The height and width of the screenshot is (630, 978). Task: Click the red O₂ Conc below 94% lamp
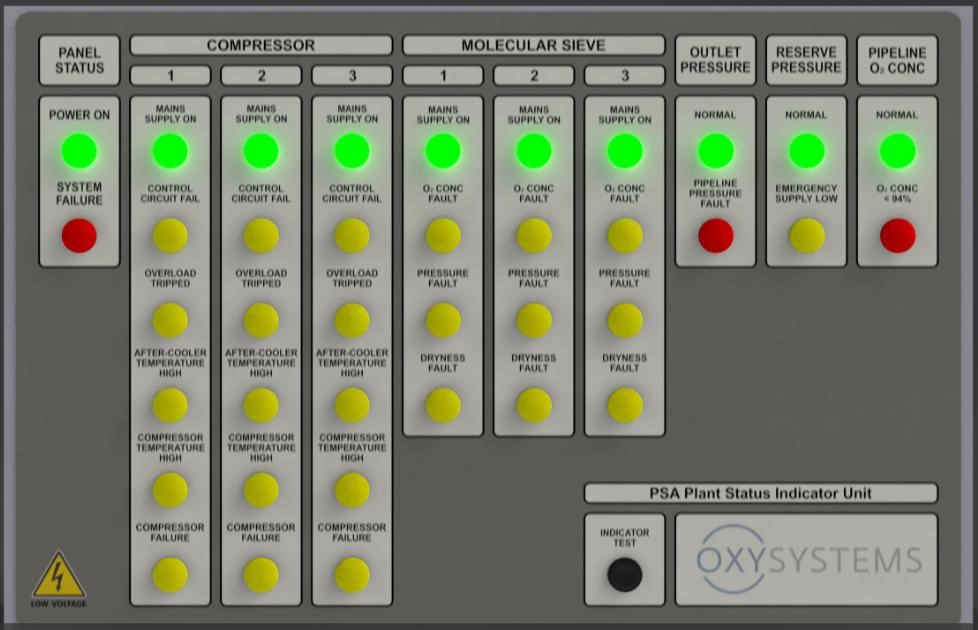click(897, 236)
